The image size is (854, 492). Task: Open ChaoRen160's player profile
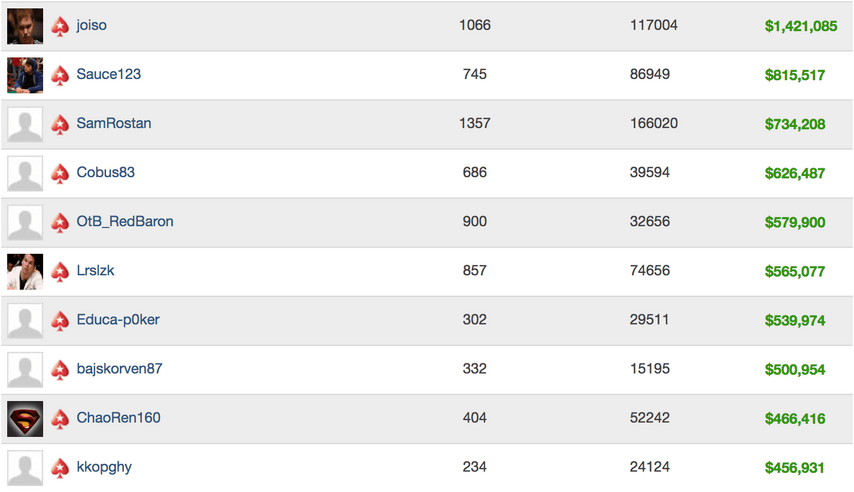tap(118, 418)
